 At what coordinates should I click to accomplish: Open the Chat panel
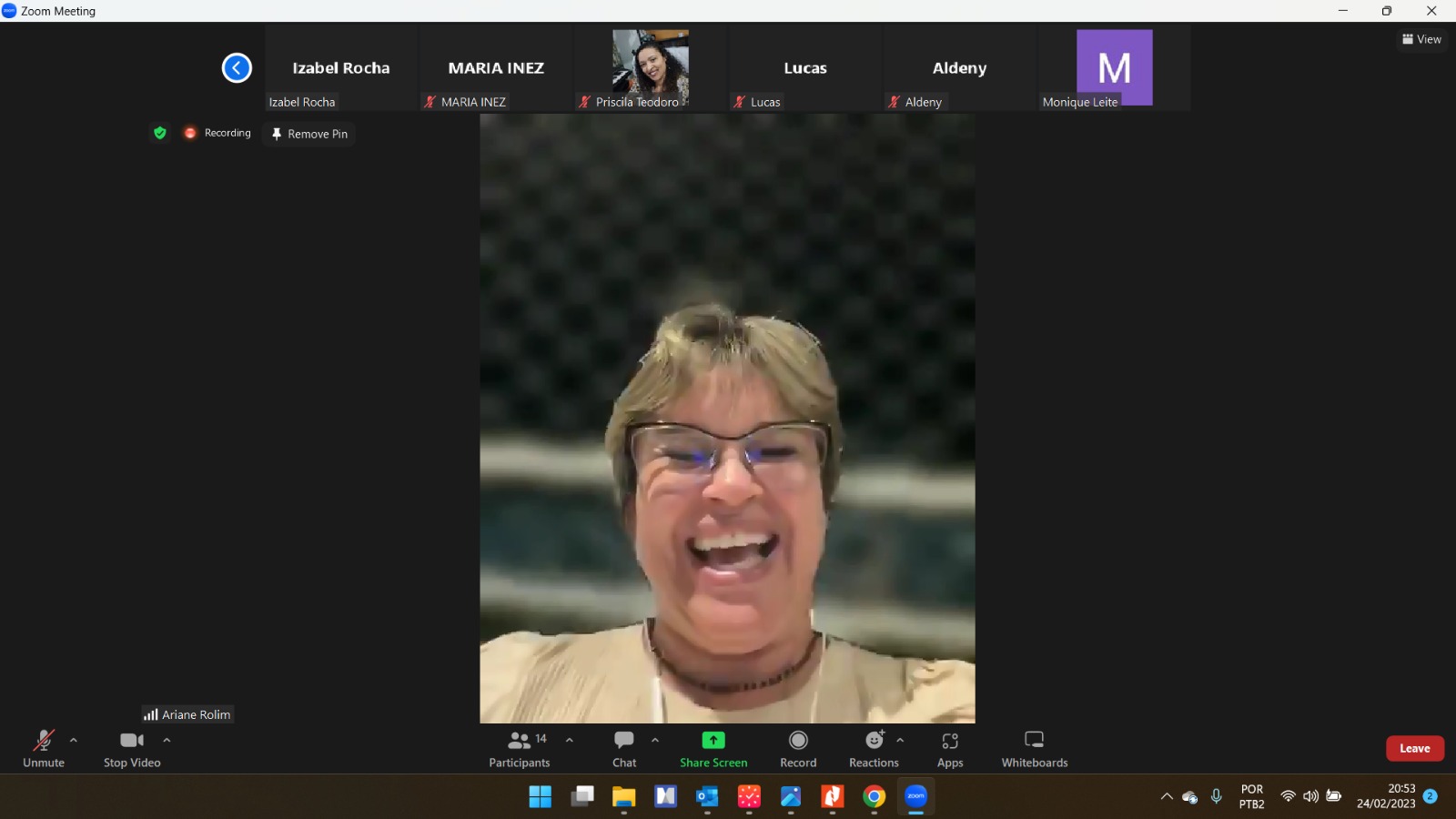click(624, 748)
